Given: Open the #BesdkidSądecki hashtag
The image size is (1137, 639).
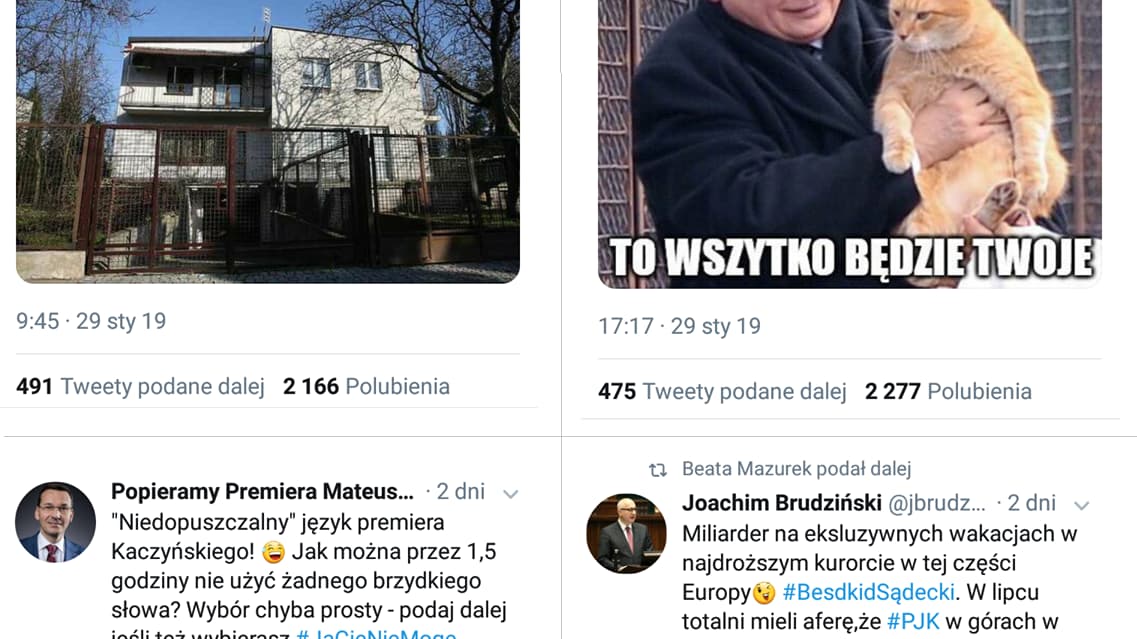Looking at the screenshot, I should (x=868, y=593).
